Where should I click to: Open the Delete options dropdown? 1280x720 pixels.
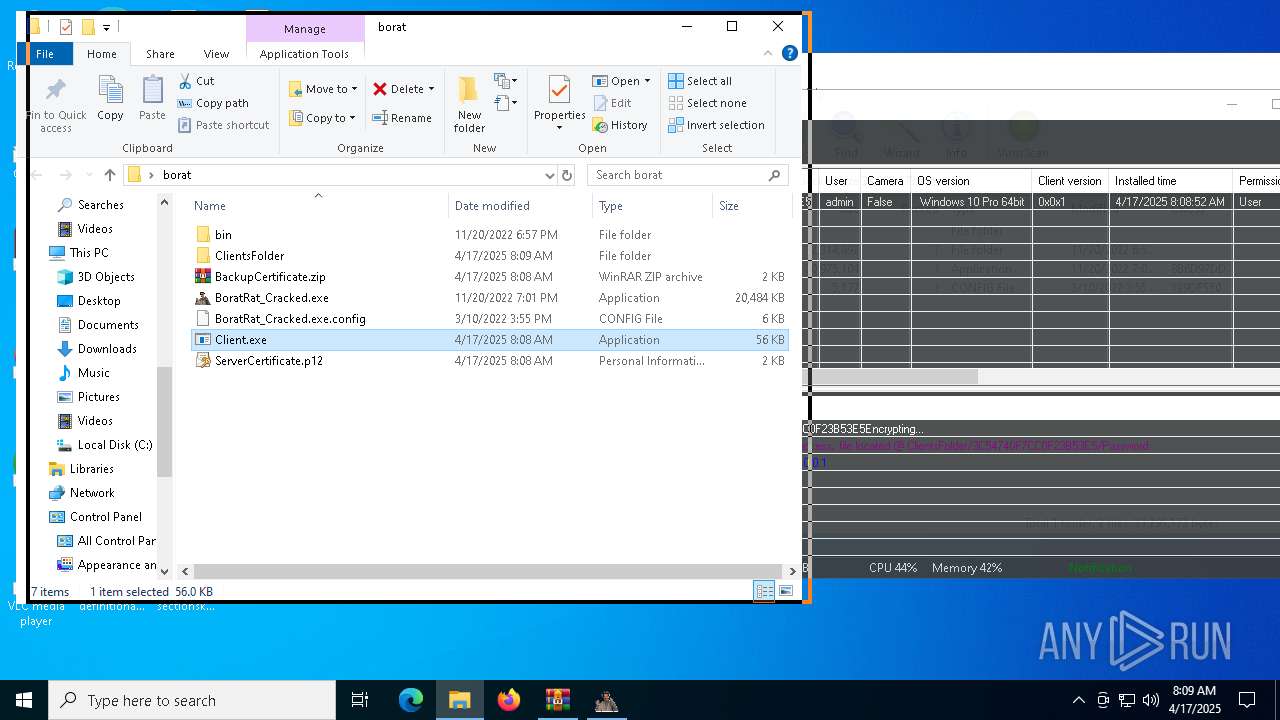pos(431,89)
